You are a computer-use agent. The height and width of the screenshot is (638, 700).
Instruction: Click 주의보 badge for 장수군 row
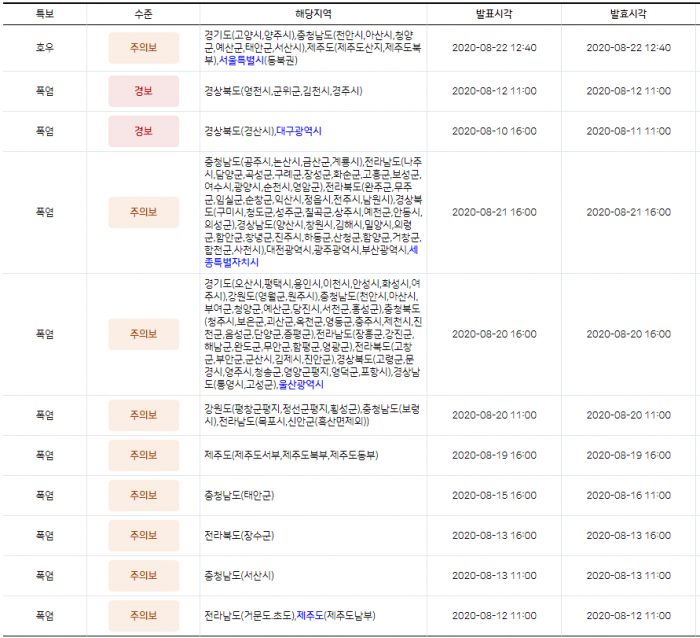[143, 535]
